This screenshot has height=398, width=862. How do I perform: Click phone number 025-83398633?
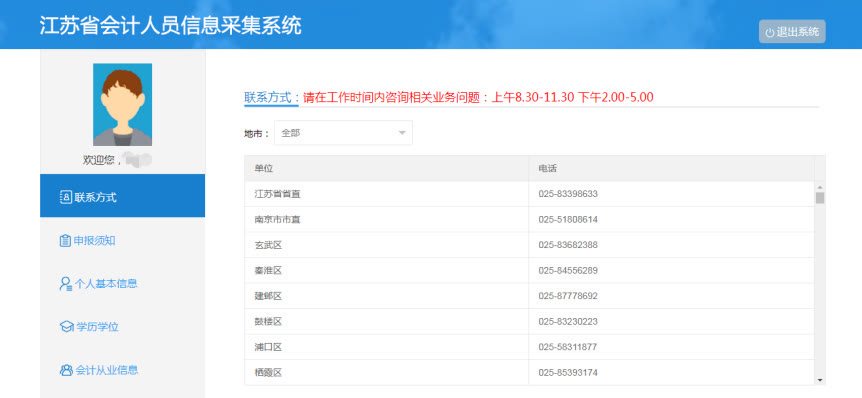click(x=568, y=194)
